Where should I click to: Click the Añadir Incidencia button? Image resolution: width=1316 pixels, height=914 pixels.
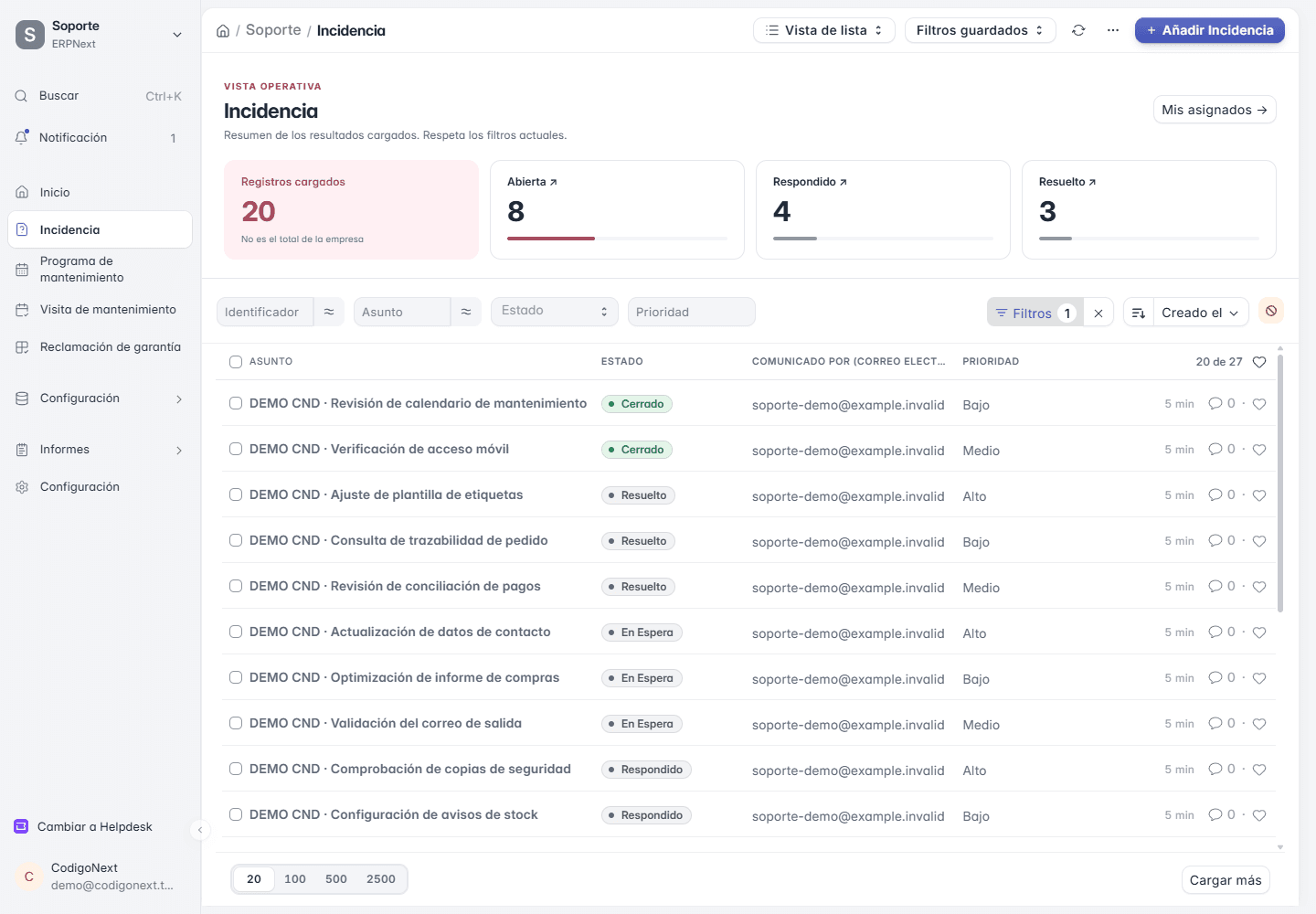point(1210,30)
